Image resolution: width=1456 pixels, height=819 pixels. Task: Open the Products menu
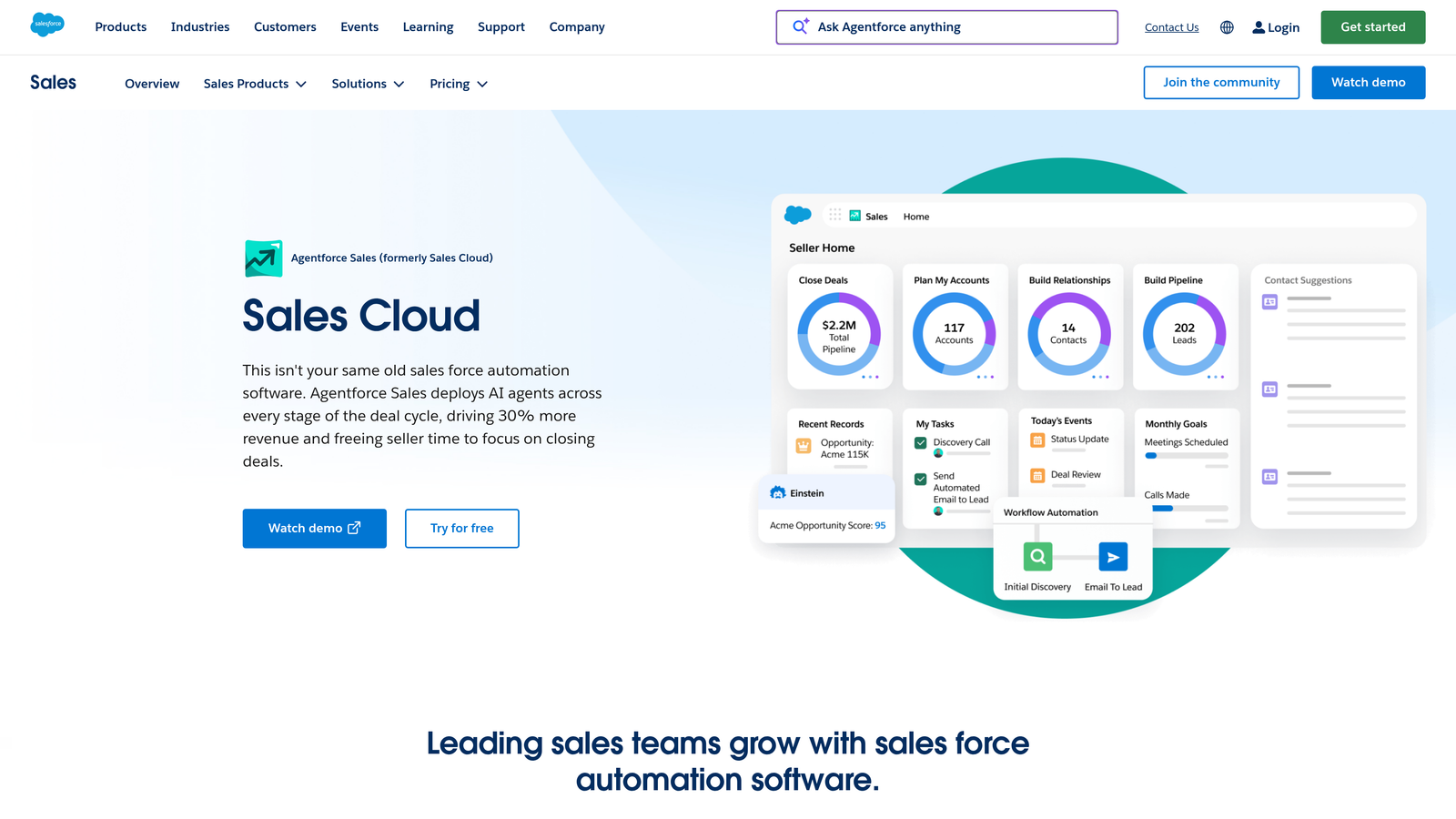[121, 27]
